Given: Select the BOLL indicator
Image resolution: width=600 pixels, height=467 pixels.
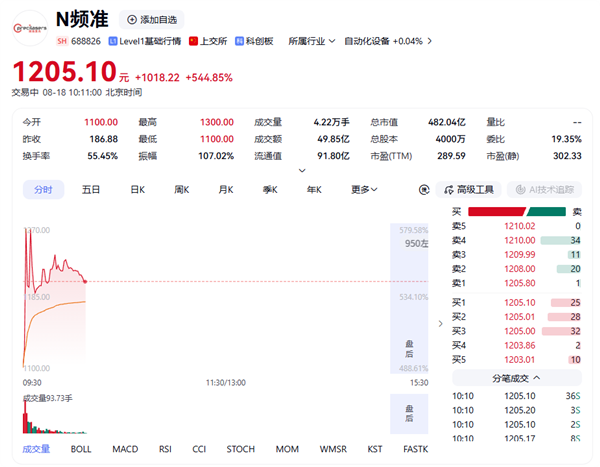Looking at the screenshot, I should (x=81, y=449).
